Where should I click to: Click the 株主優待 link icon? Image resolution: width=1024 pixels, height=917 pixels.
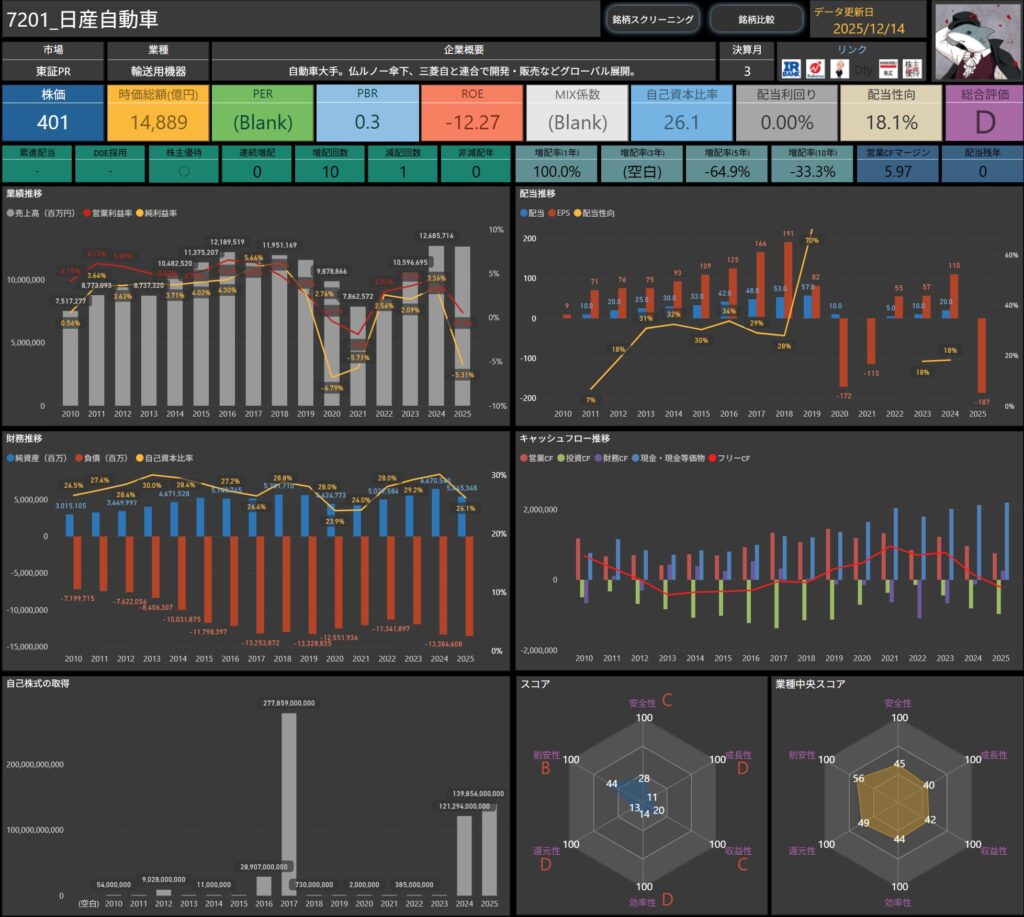click(x=912, y=69)
